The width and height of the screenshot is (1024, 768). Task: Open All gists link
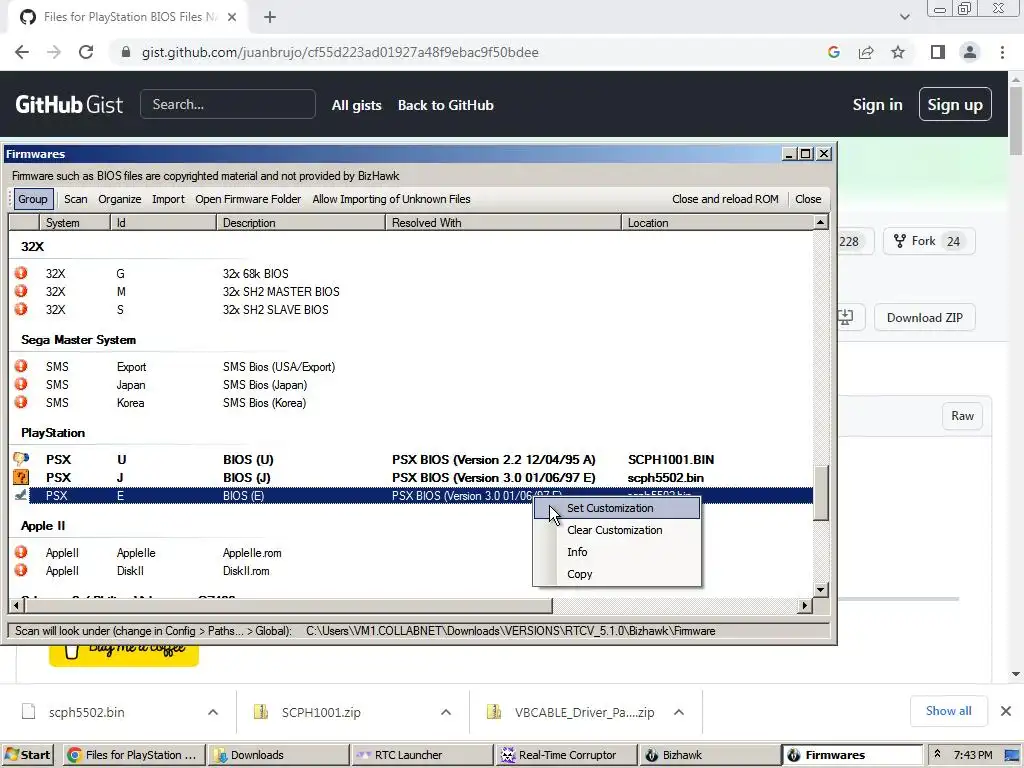click(357, 105)
